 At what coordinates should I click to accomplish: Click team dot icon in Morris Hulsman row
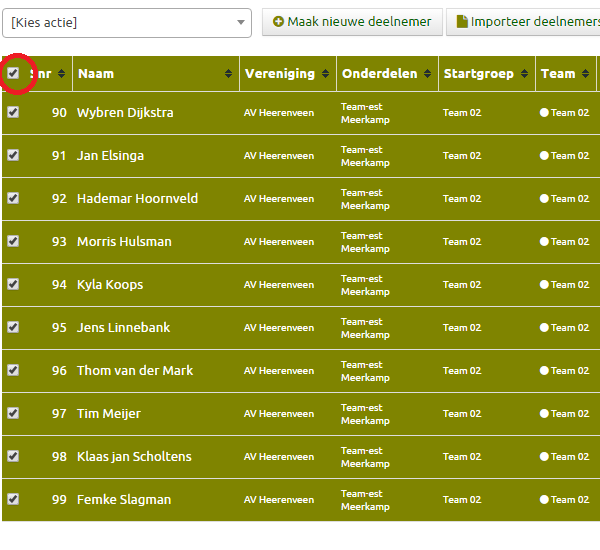coord(544,242)
